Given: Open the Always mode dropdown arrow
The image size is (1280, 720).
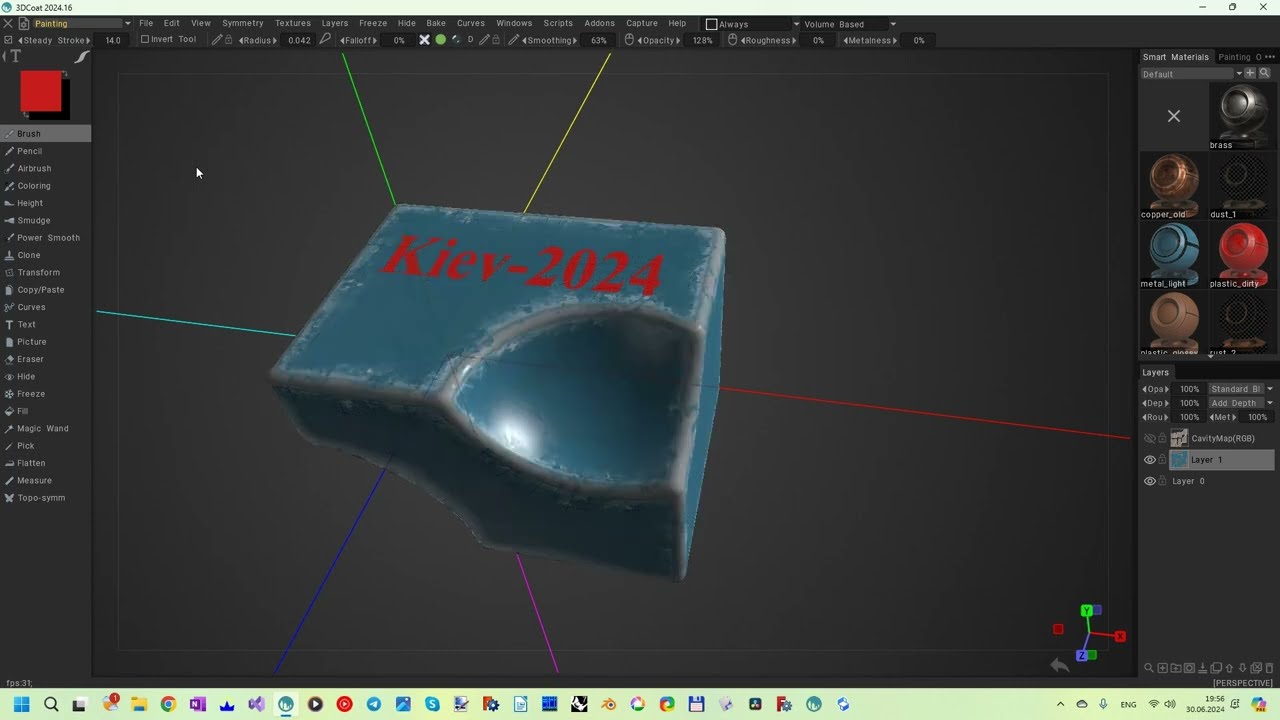Looking at the screenshot, I should (796, 24).
